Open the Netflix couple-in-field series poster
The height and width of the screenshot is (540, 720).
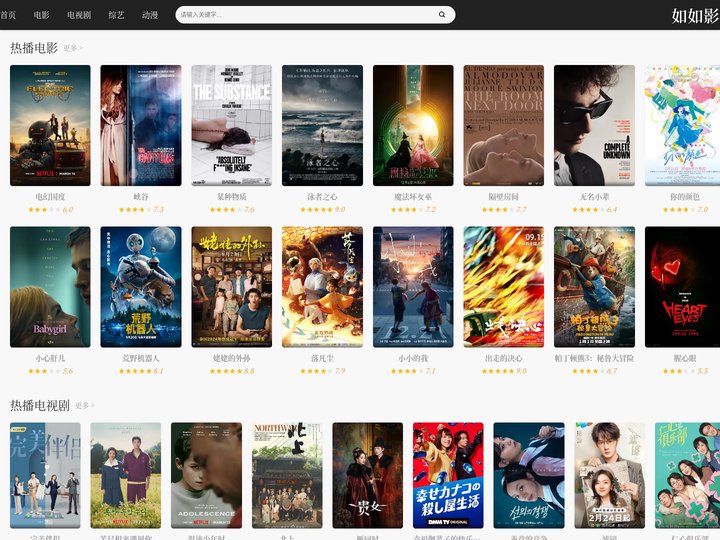click(x=126, y=475)
